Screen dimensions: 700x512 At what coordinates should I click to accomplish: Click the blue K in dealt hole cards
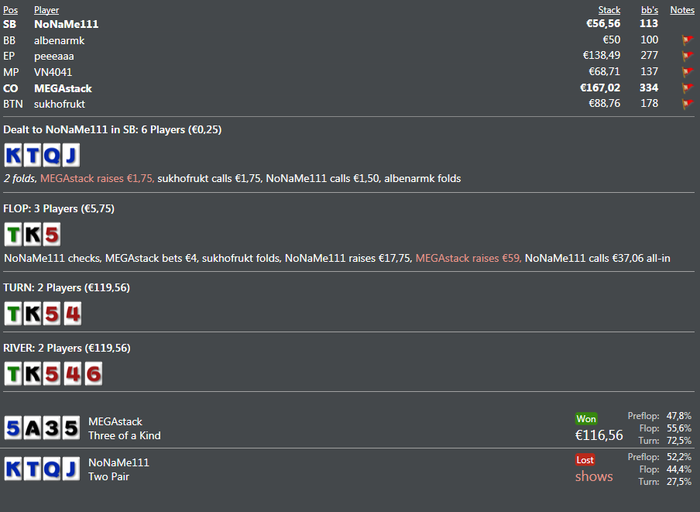click(x=13, y=155)
